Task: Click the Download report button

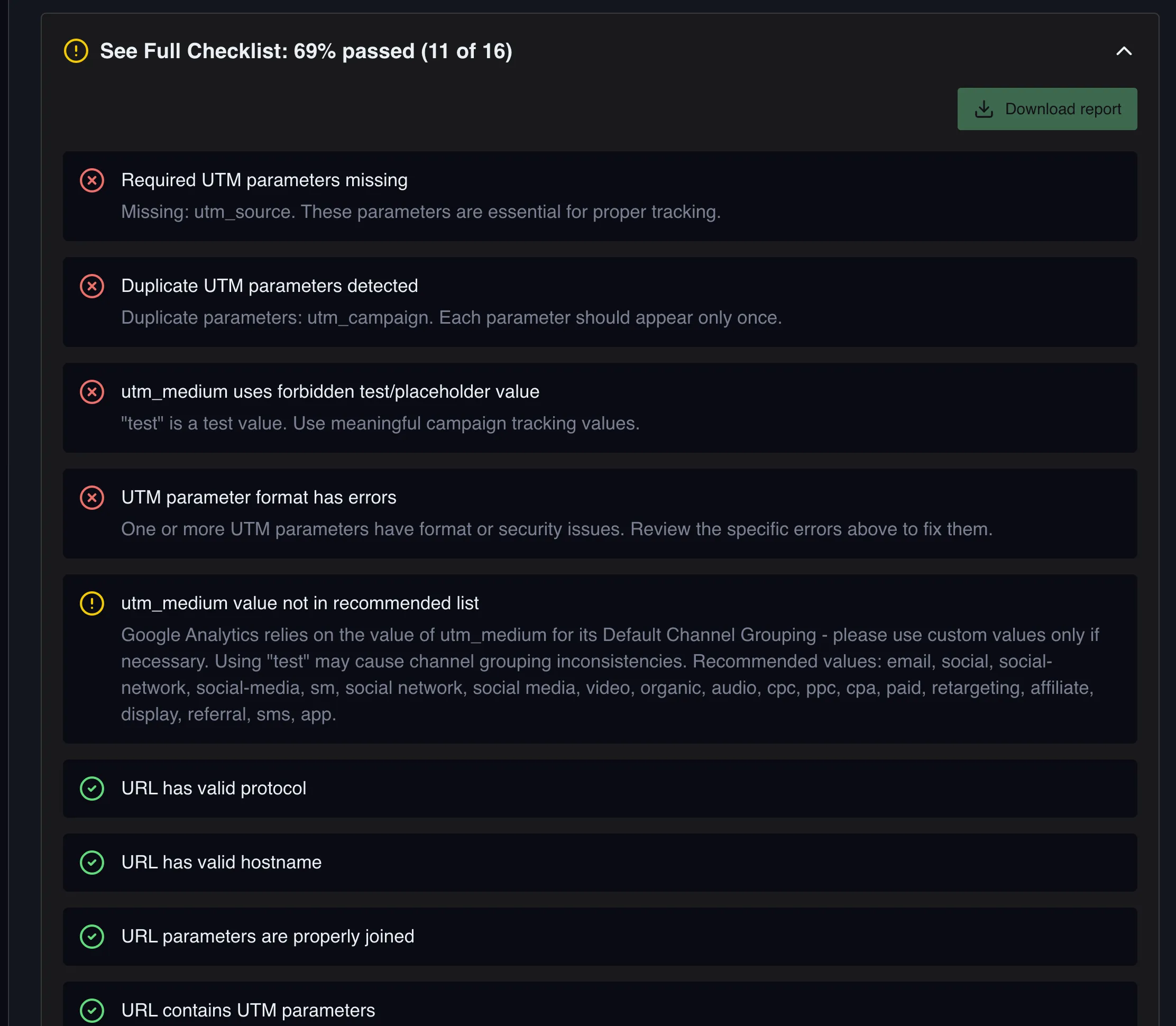Action: tap(1046, 109)
